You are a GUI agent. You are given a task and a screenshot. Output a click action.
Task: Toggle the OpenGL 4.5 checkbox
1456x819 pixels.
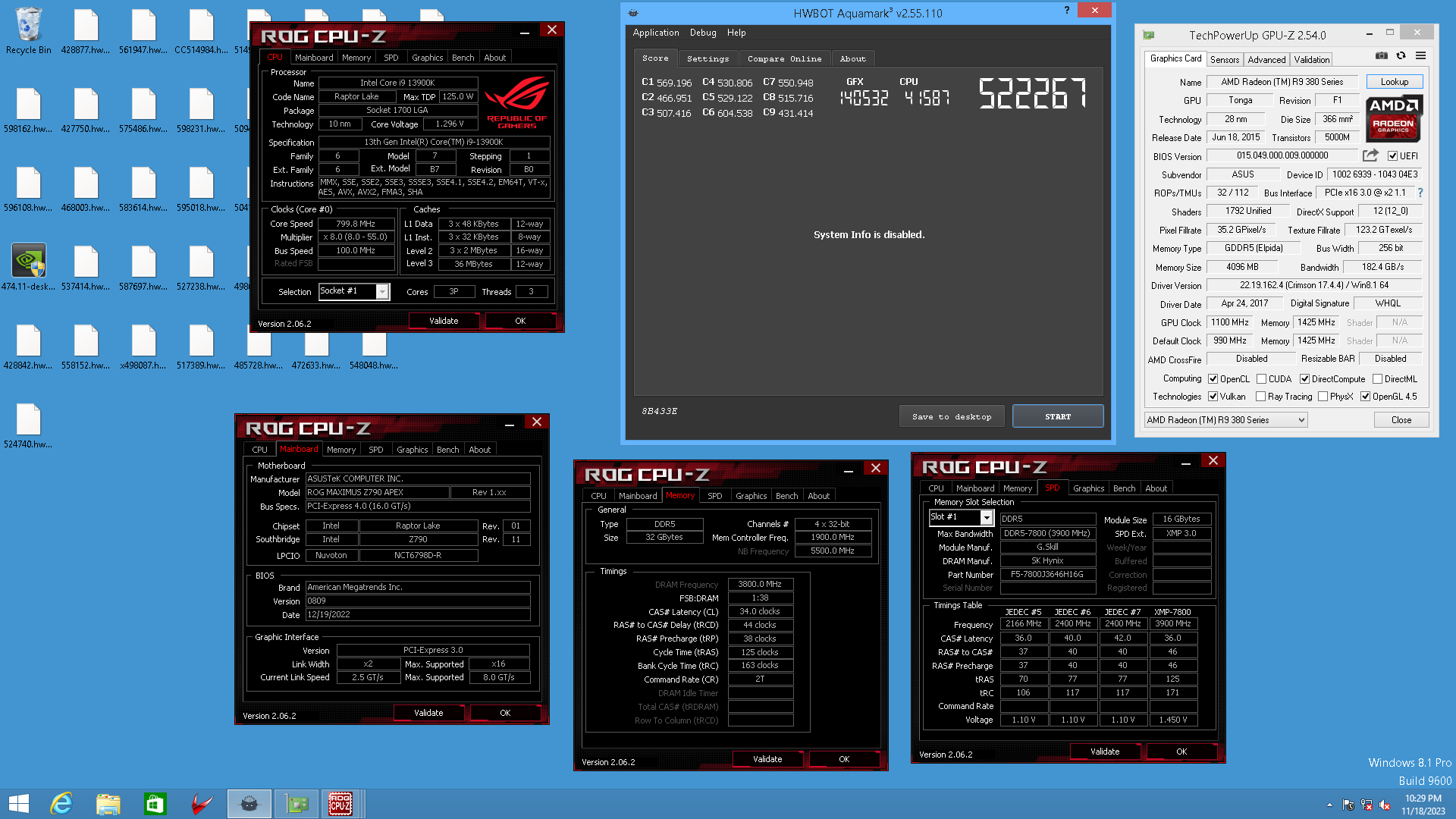1365,397
